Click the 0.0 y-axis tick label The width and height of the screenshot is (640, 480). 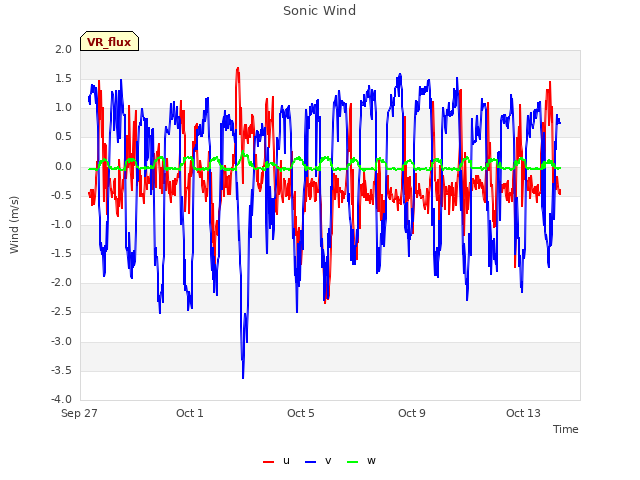[x=64, y=166]
